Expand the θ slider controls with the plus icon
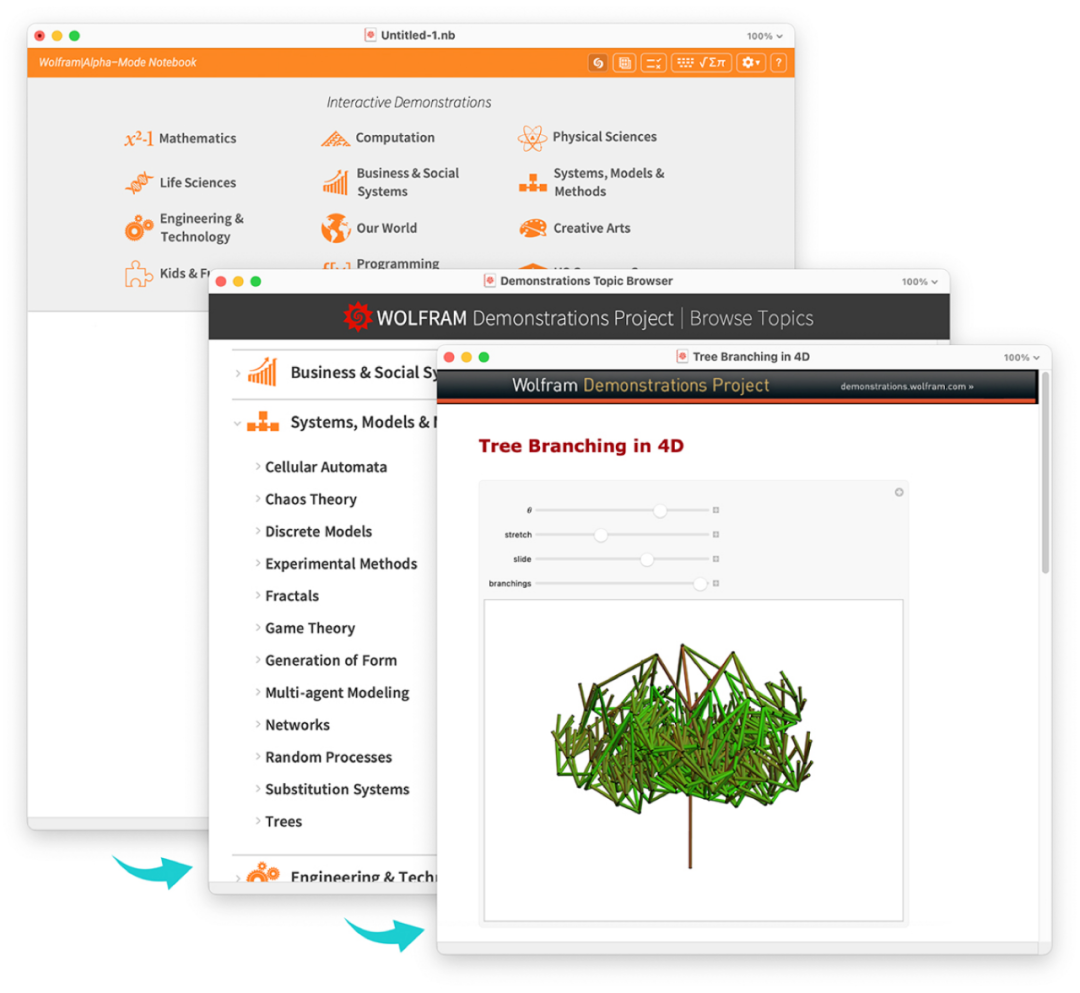 pos(716,510)
